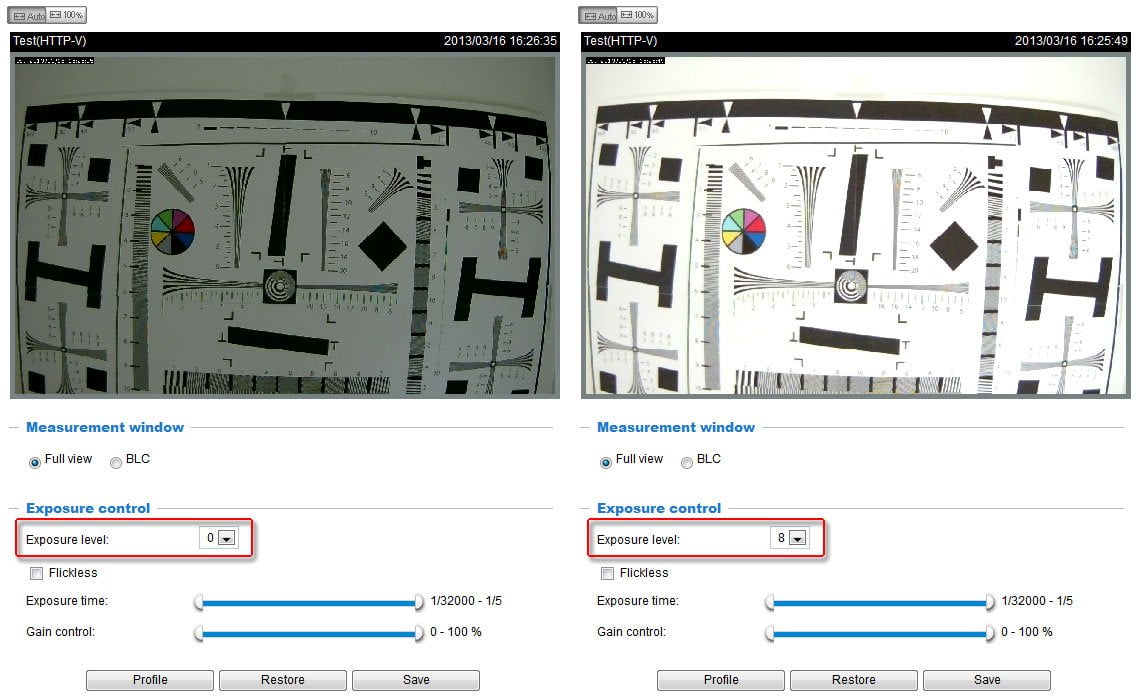This screenshot has height=700, width=1142.
Task: Click Auto size button in left panel
Action: [x=28, y=15]
